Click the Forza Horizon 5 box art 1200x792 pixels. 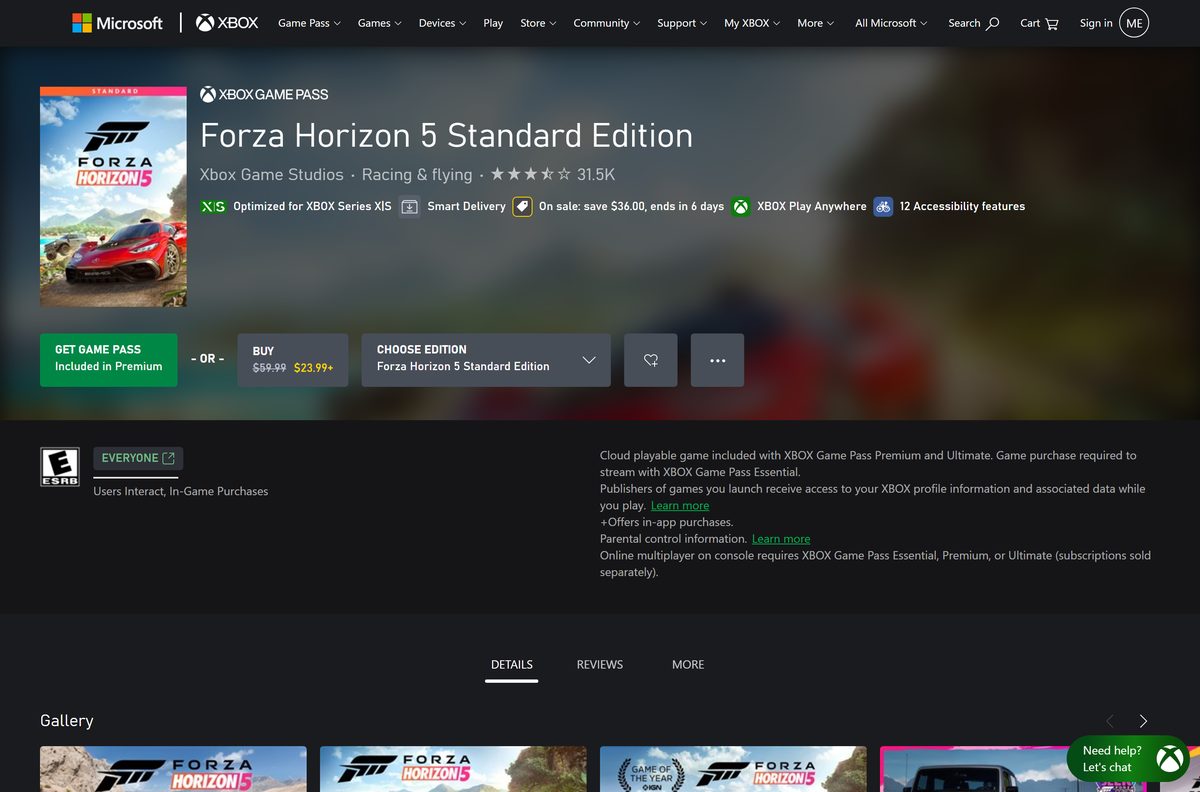point(113,197)
